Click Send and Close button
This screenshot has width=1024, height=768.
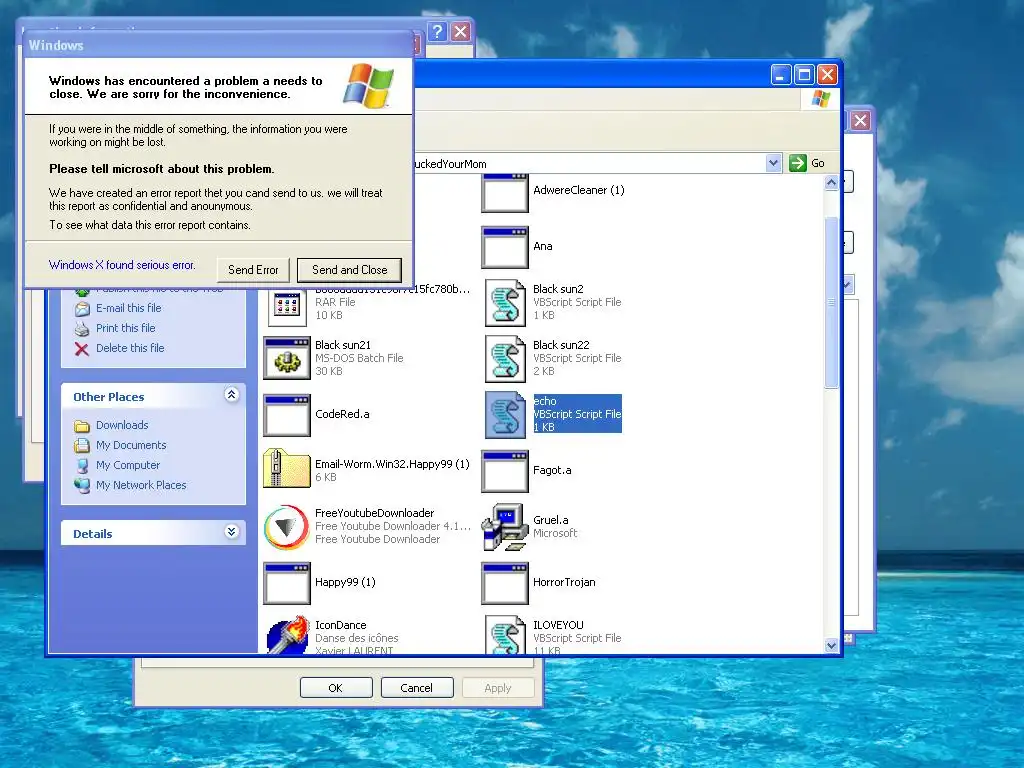(x=349, y=270)
